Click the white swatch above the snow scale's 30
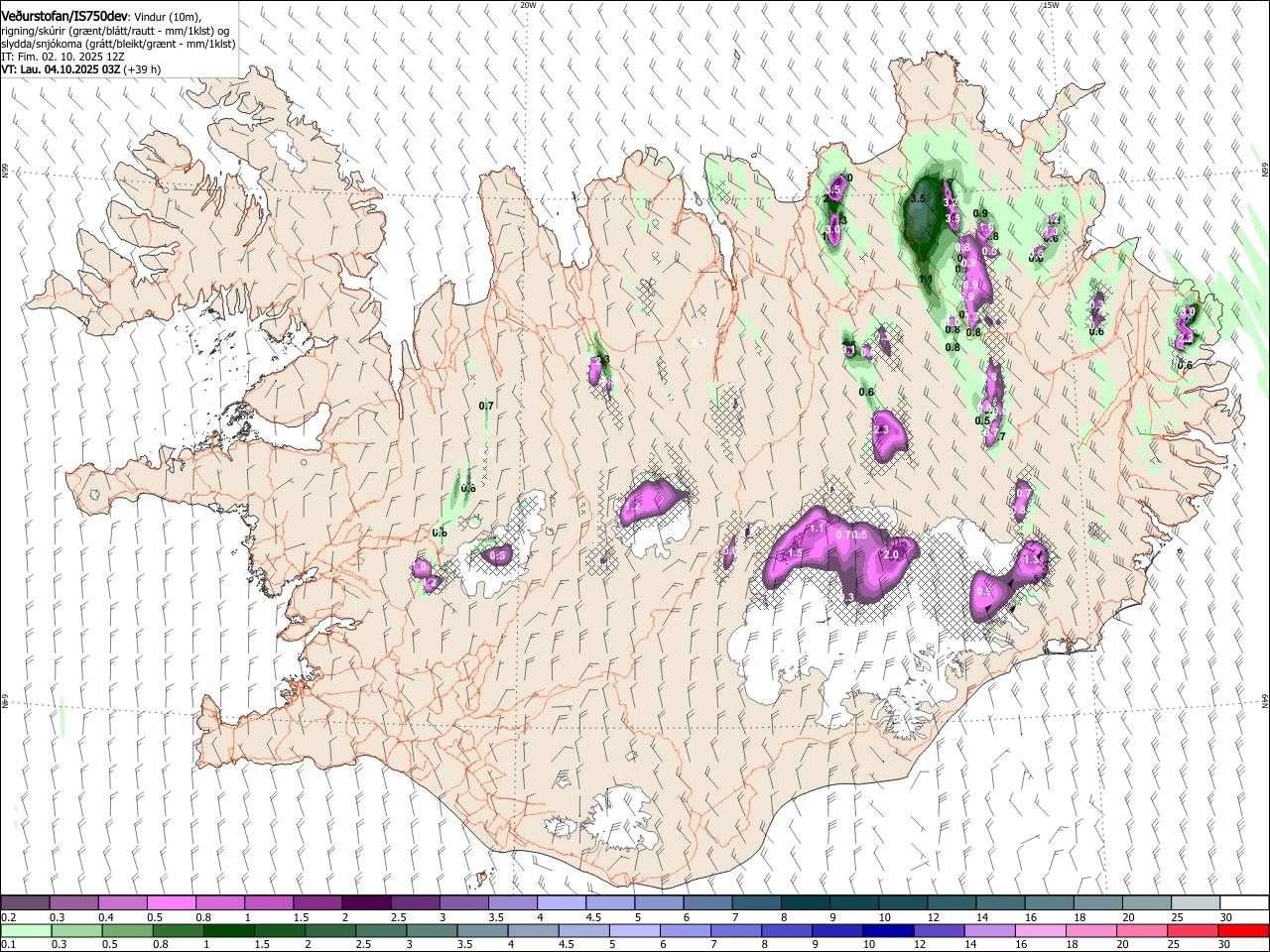The image size is (1270, 952). (x=1244, y=903)
